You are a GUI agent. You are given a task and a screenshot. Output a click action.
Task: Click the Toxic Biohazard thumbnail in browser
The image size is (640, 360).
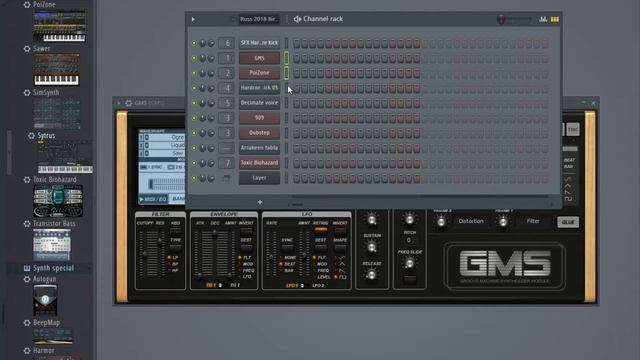tap(58, 201)
